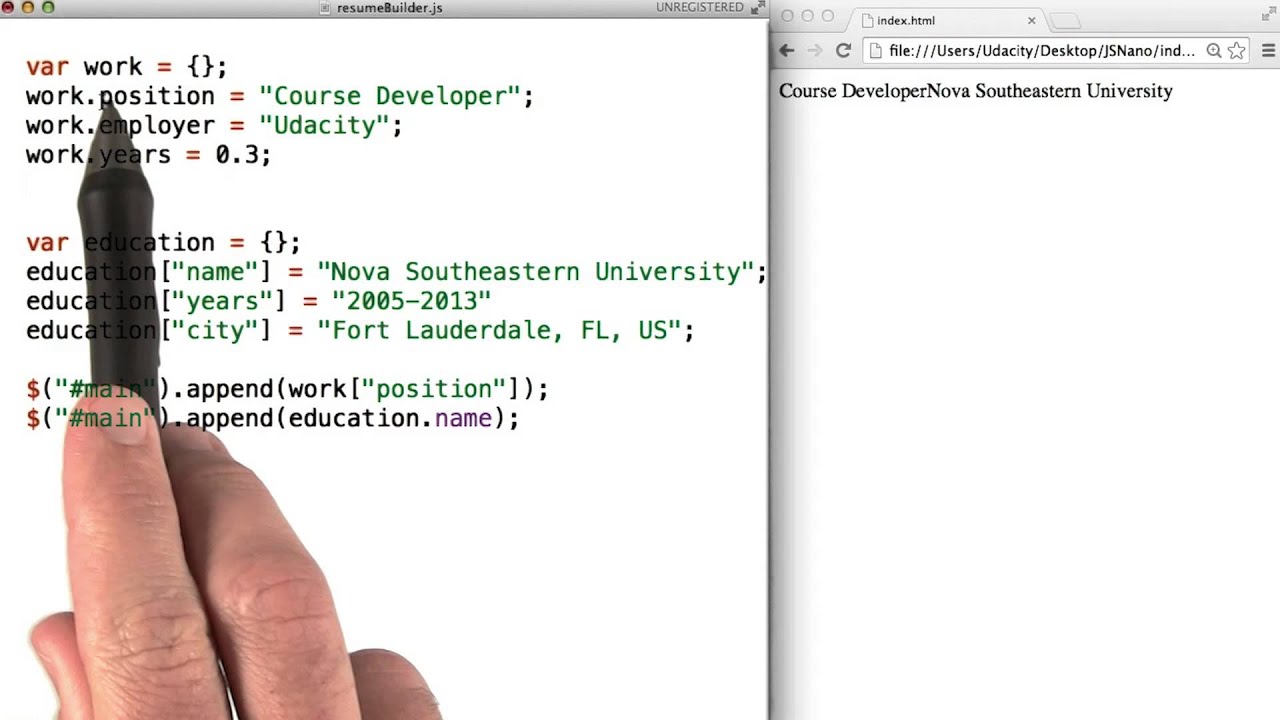Go forward in the Chrome window
The image size is (1280, 720).
coord(815,51)
